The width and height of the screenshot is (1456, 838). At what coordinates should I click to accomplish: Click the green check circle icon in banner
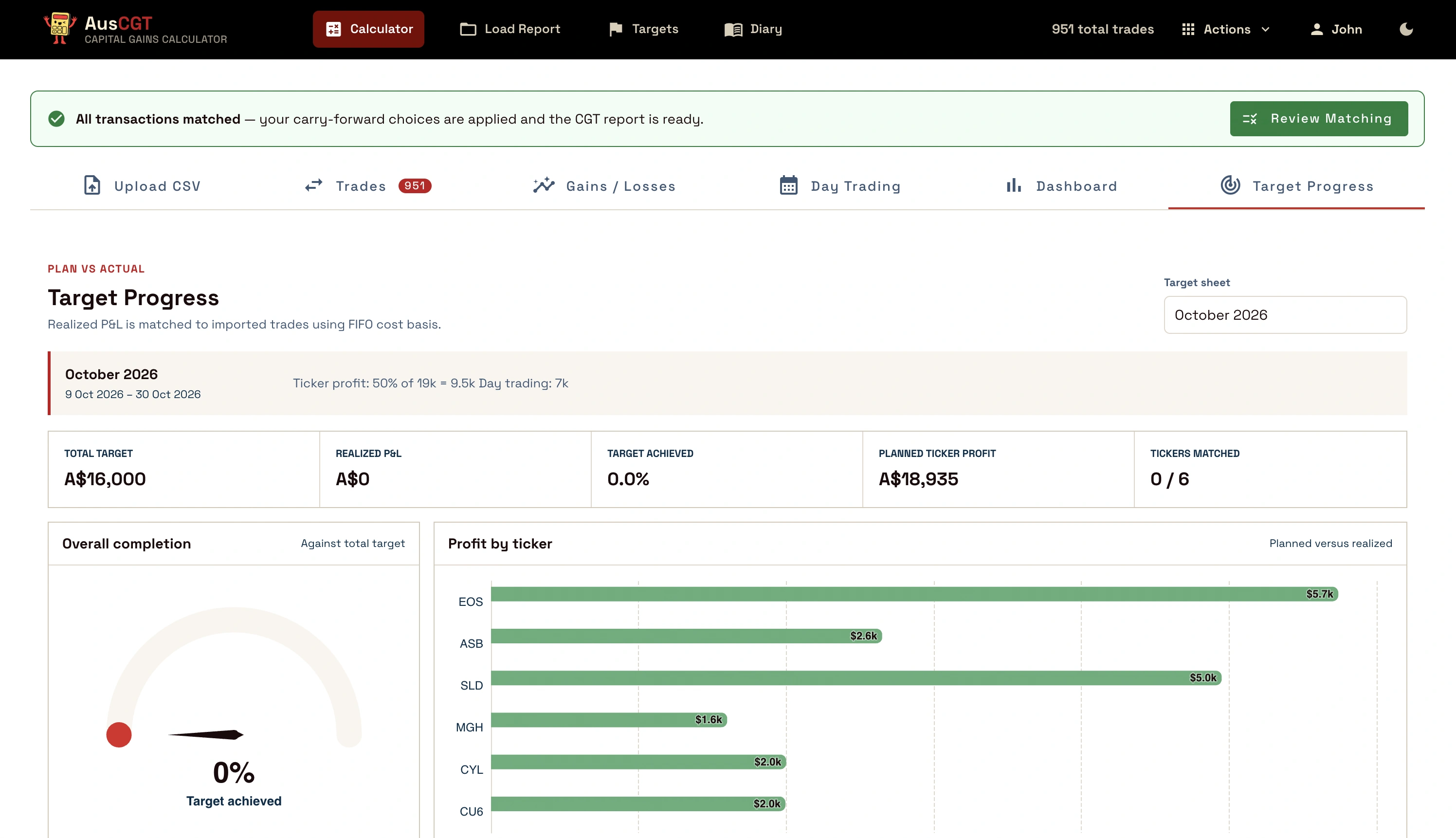pyautogui.click(x=56, y=119)
